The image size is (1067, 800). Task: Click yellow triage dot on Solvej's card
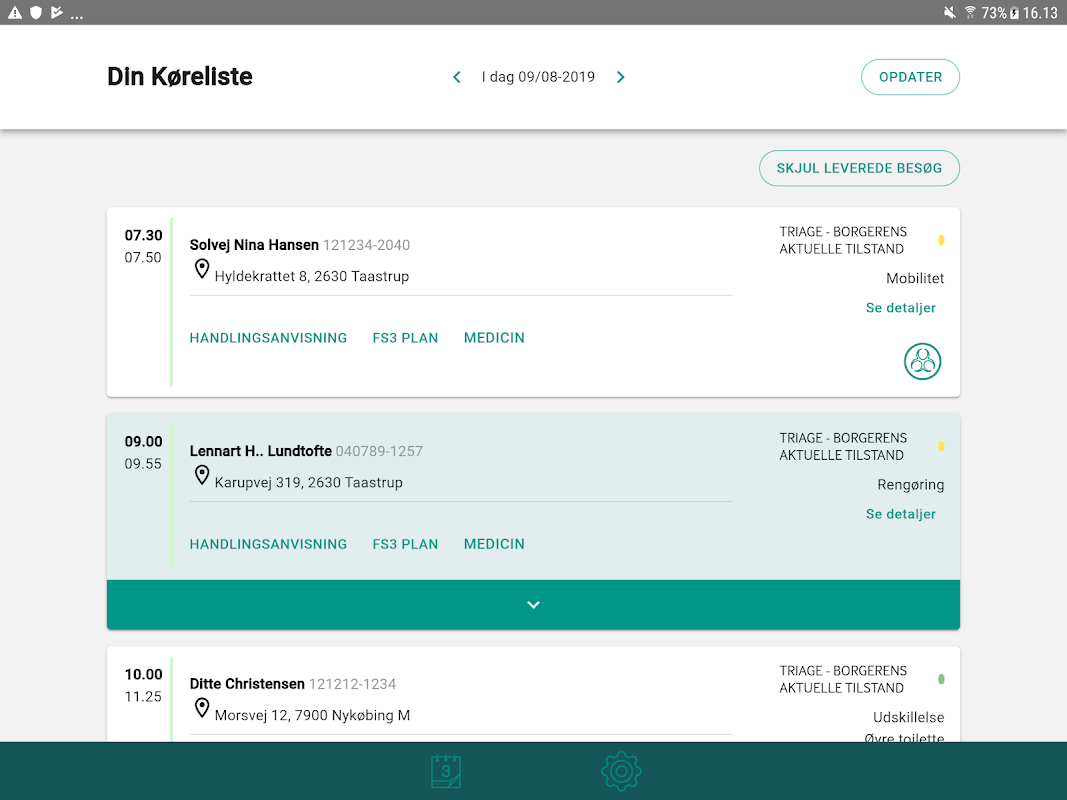click(941, 240)
